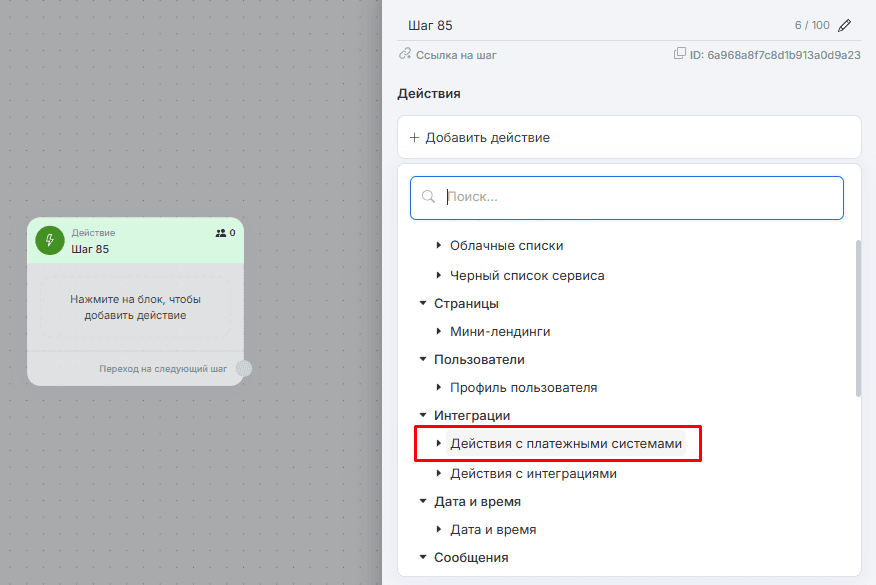The height and width of the screenshot is (585, 876).
Task: Click the step link chain icon
Action: point(405,54)
